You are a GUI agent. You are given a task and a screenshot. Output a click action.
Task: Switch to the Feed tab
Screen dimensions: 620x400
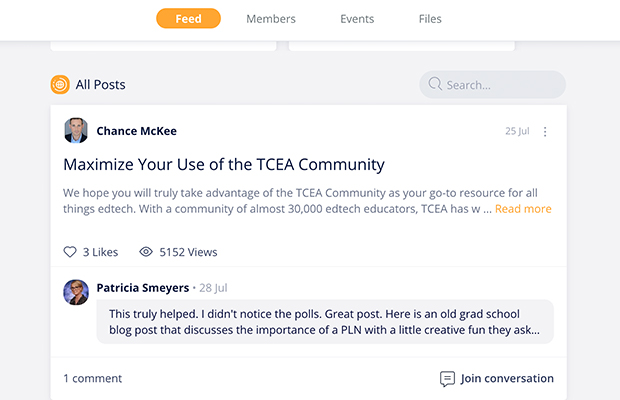tap(188, 19)
